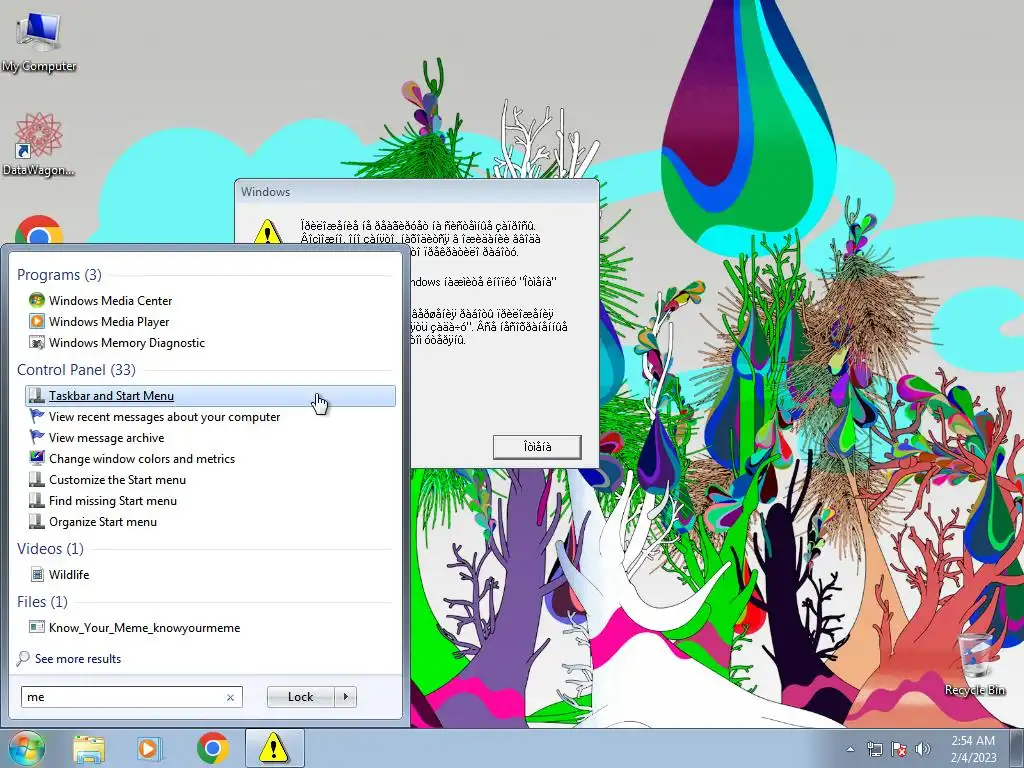The image size is (1024, 768).
Task: Click the Control Panel (33) group header
Action: pos(76,370)
